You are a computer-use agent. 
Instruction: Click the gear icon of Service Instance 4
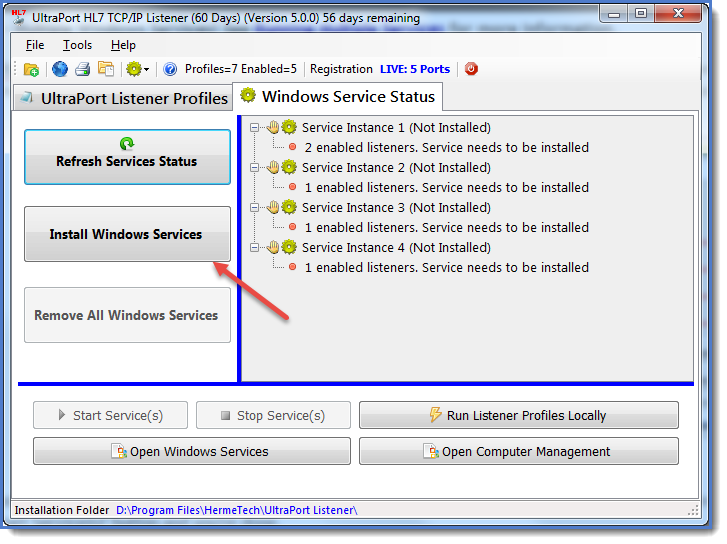click(289, 247)
